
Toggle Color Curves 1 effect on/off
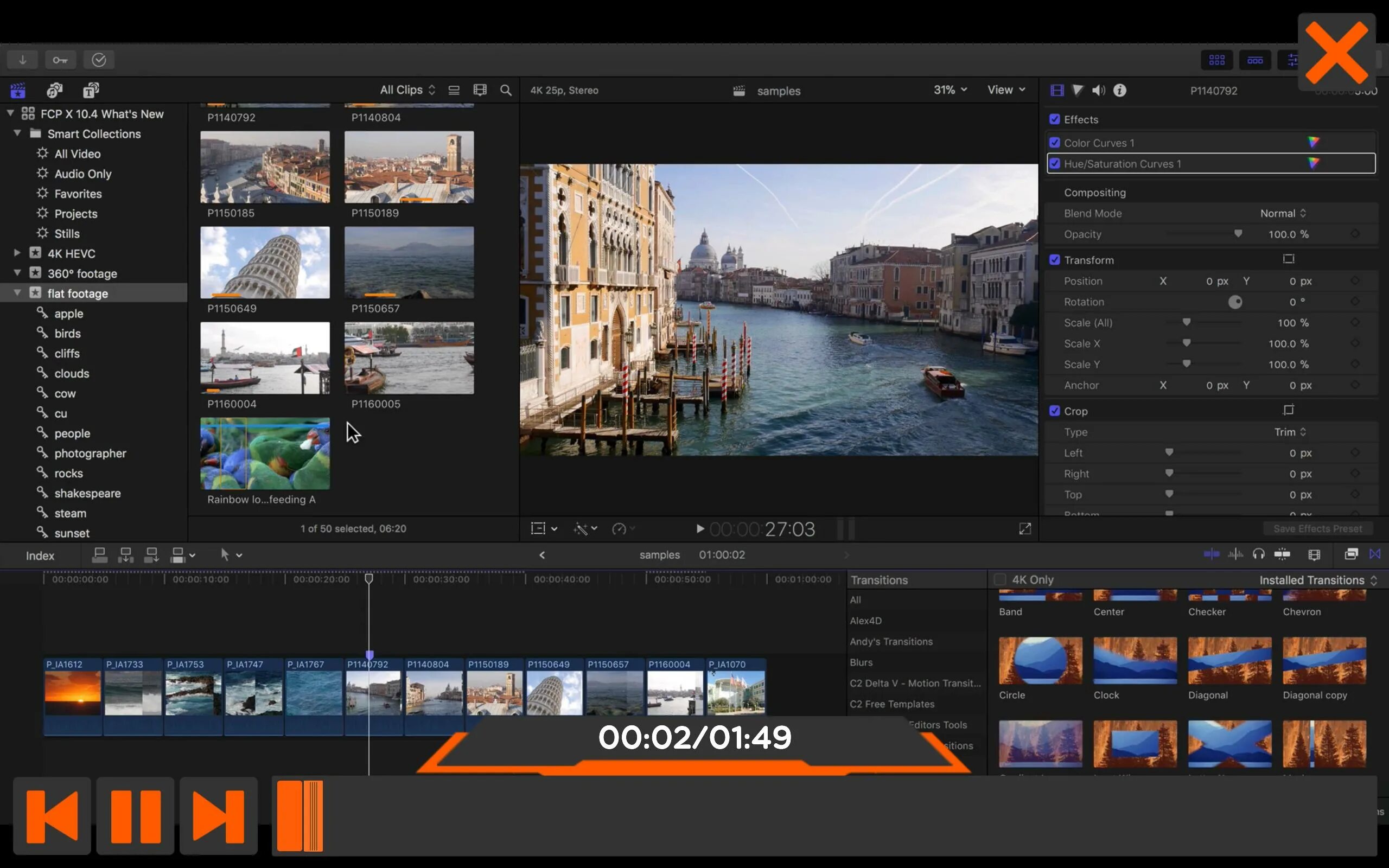click(1055, 142)
